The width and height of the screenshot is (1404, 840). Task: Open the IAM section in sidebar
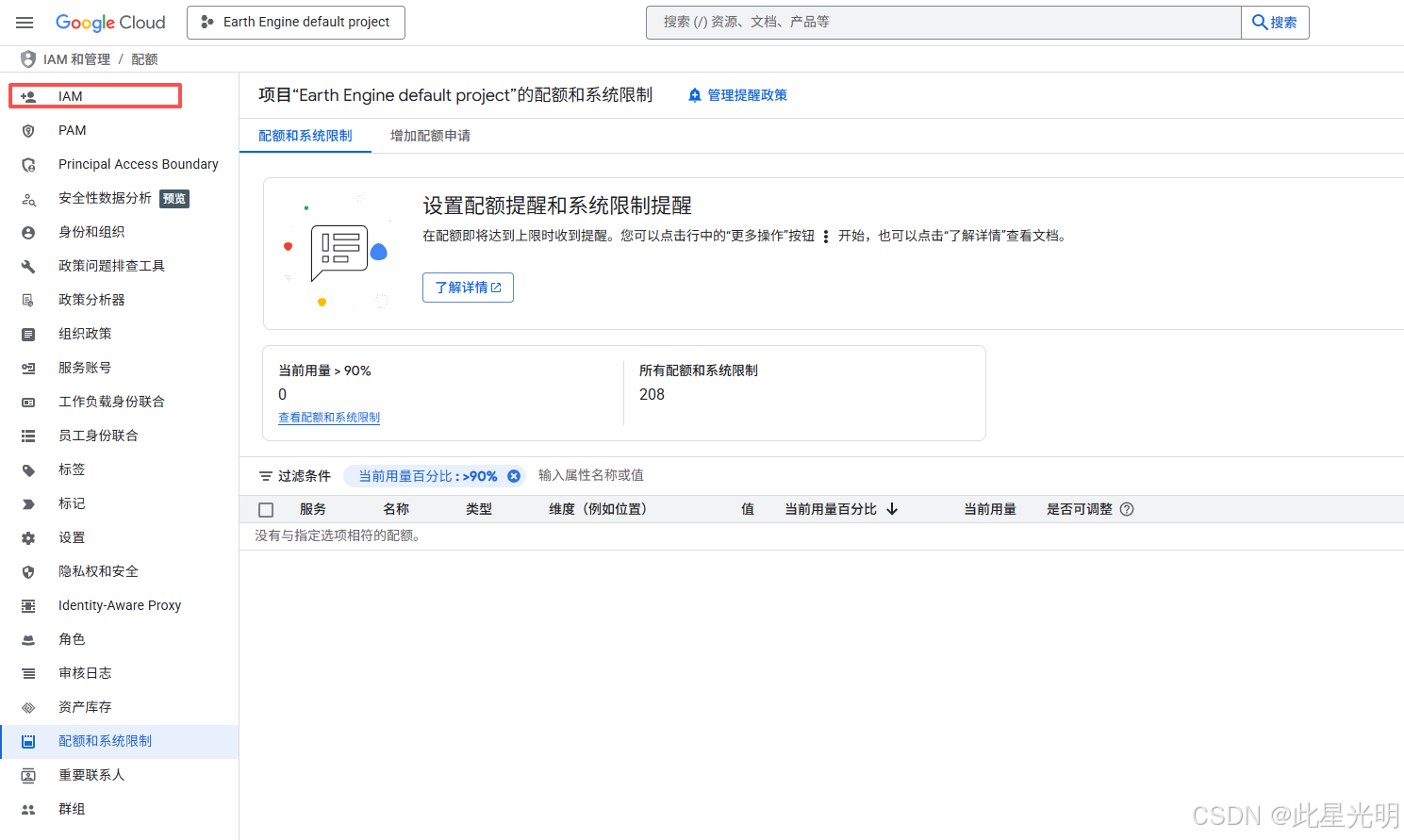coord(71,95)
